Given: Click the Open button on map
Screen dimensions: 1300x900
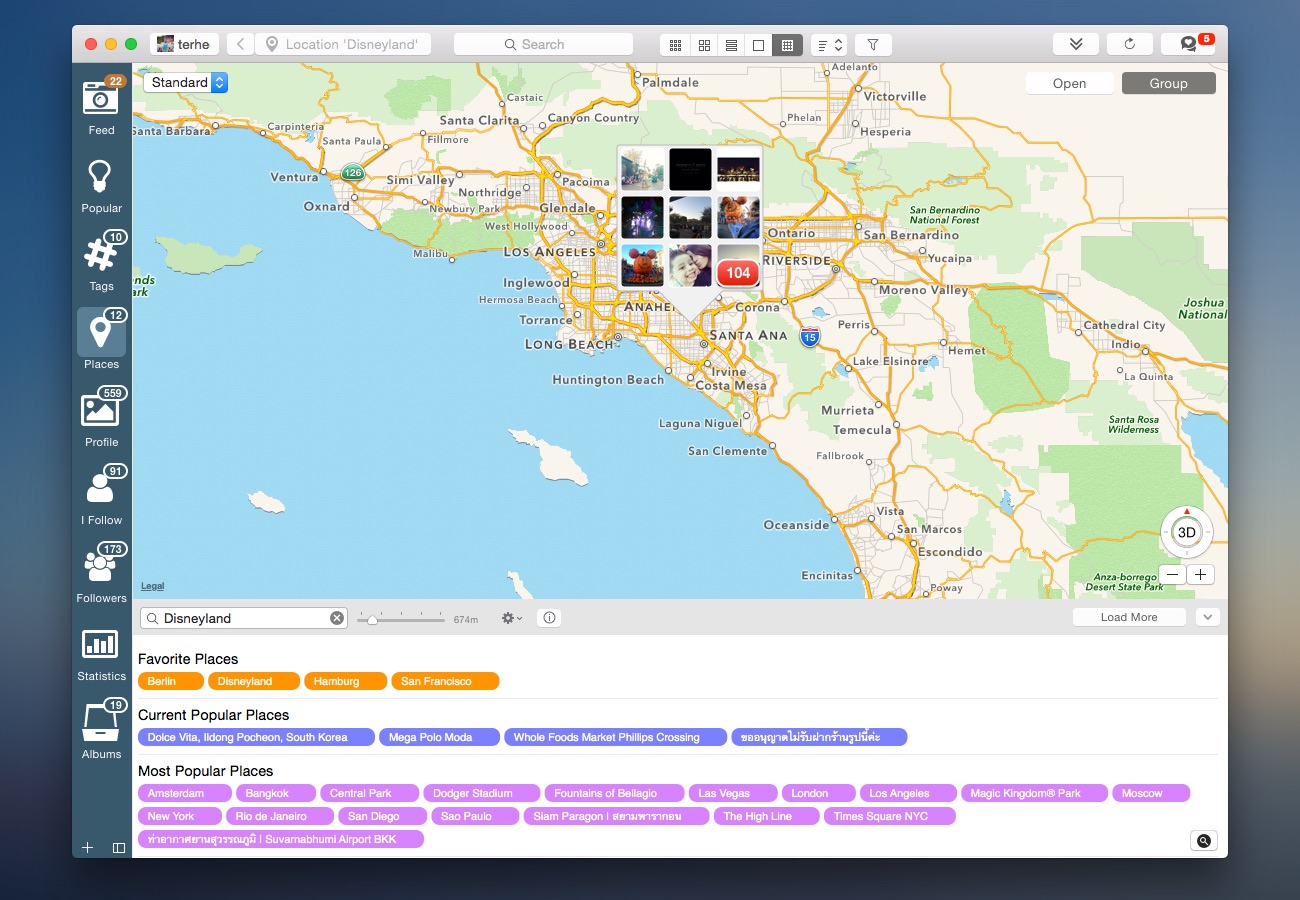Looking at the screenshot, I should tap(1069, 83).
